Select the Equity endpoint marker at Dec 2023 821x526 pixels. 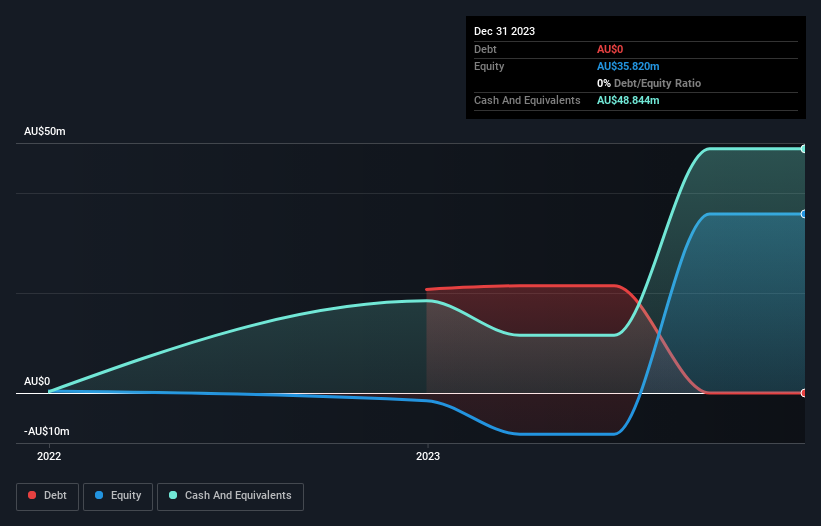coord(803,214)
